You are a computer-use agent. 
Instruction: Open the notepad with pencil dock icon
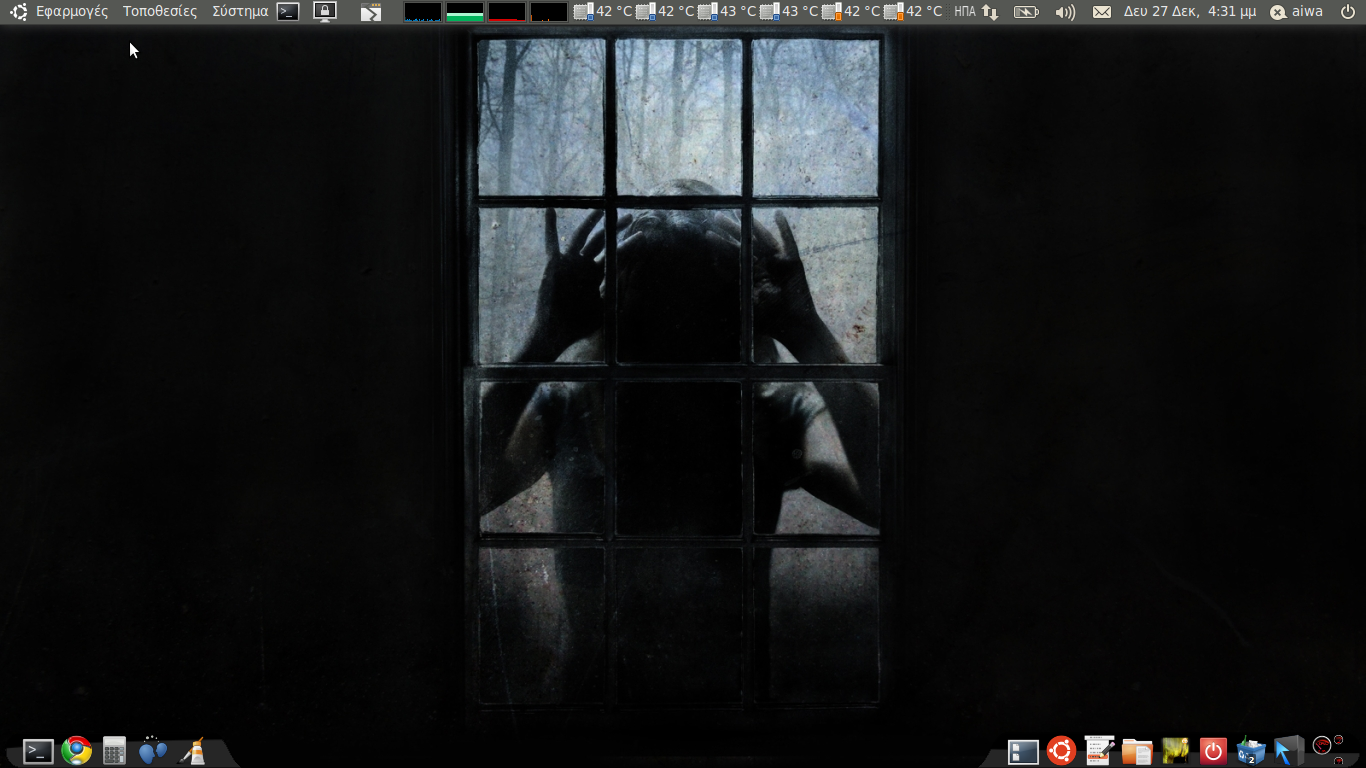point(1099,750)
